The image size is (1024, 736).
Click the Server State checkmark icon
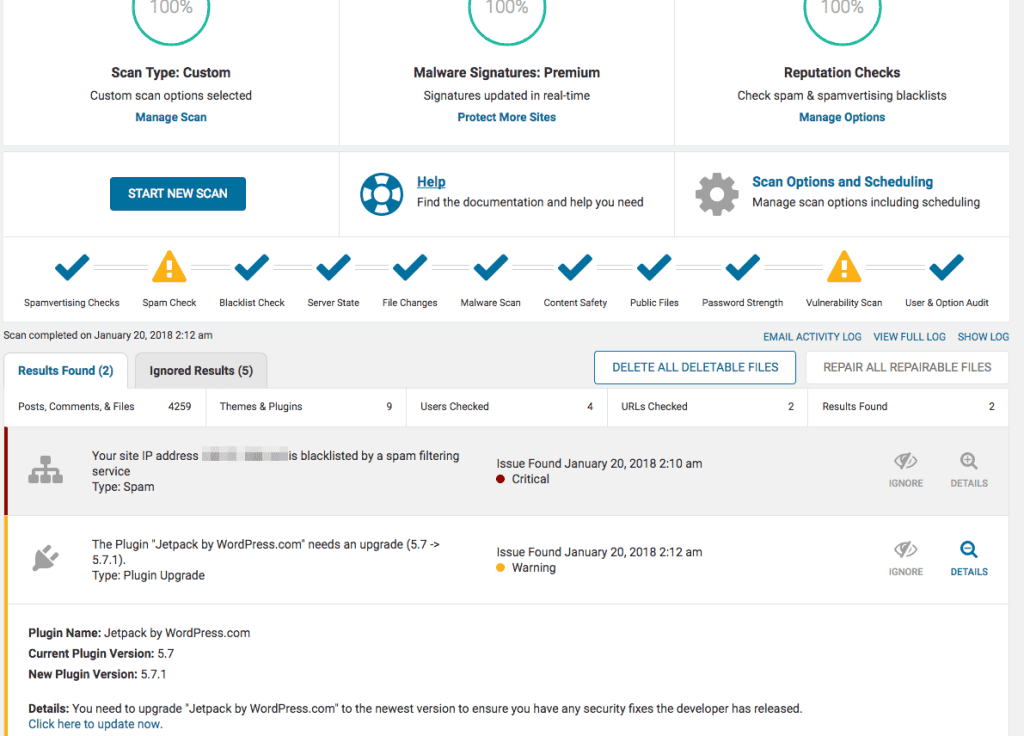(333, 267)
